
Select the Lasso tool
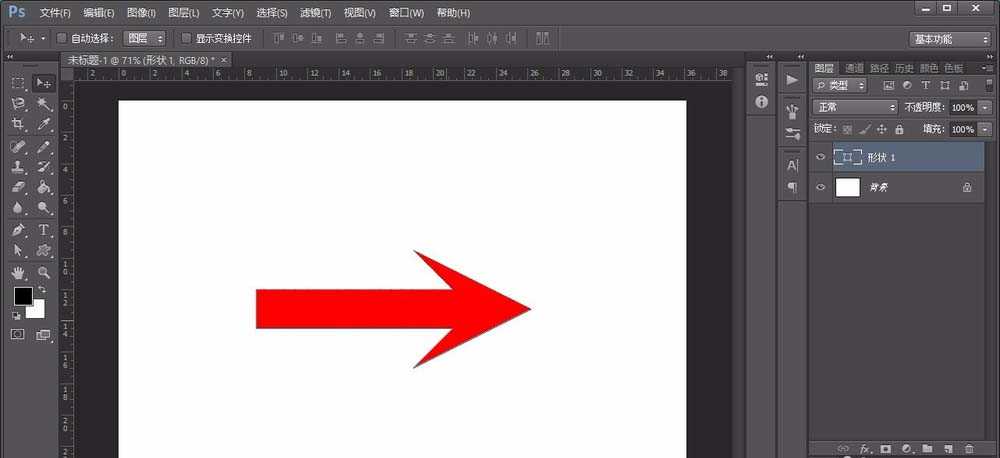tap(18, 104)
